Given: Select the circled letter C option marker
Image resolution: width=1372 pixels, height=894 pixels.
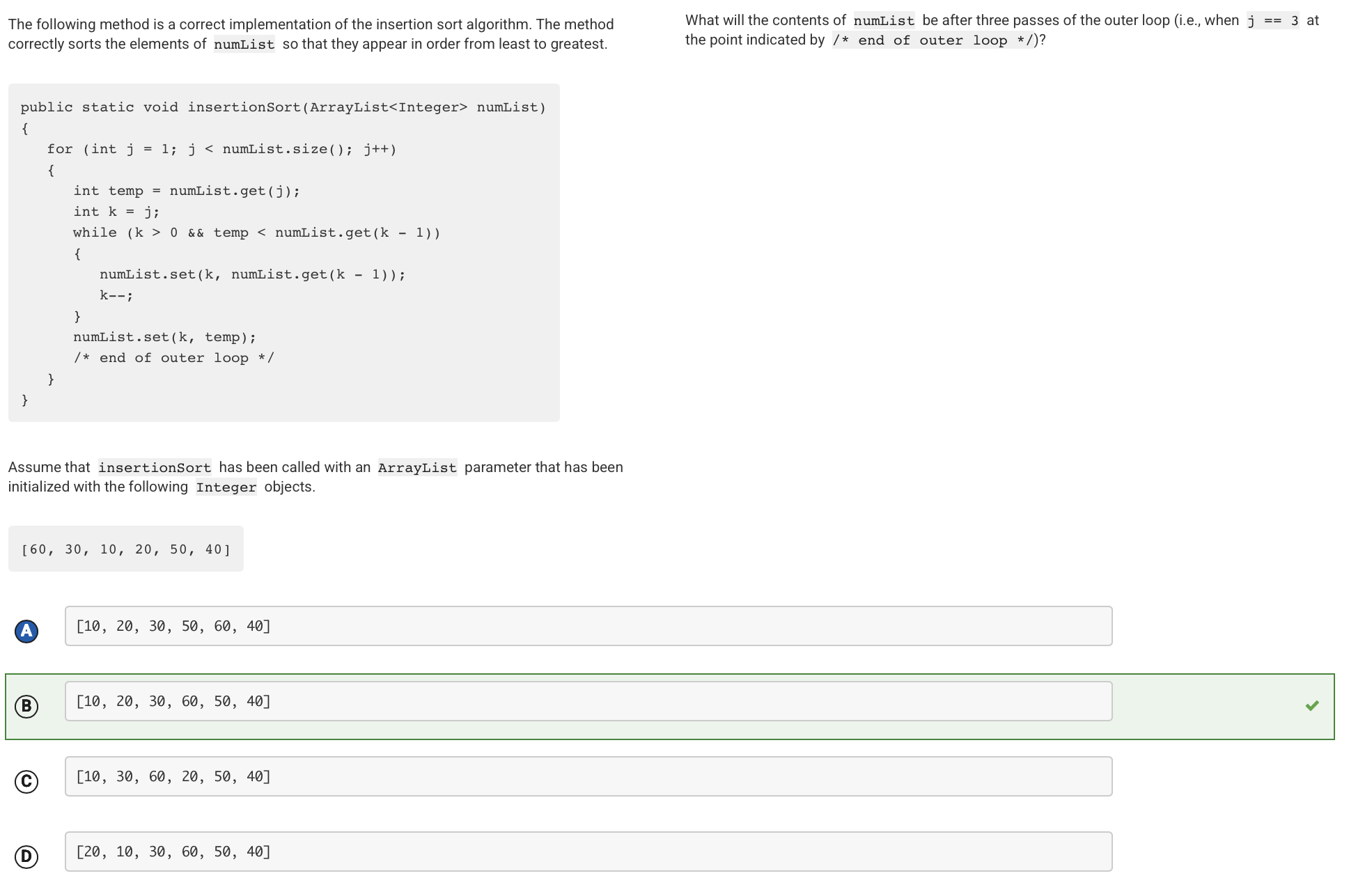Looking at the screenshot, I should pos(26,781).
